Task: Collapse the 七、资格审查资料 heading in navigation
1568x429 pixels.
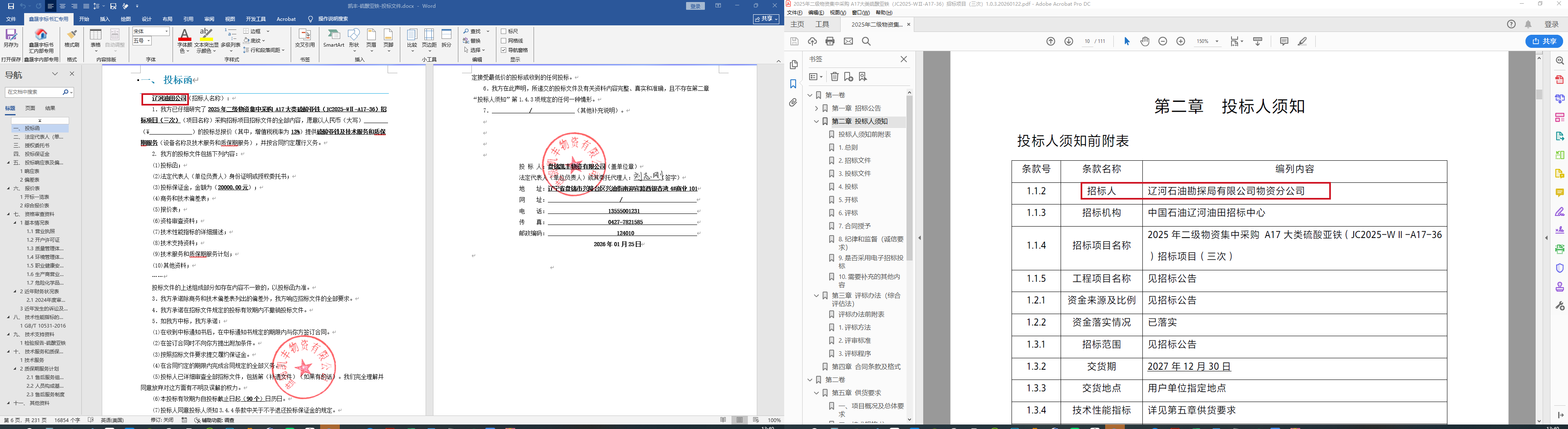Action: click(9, 214)
